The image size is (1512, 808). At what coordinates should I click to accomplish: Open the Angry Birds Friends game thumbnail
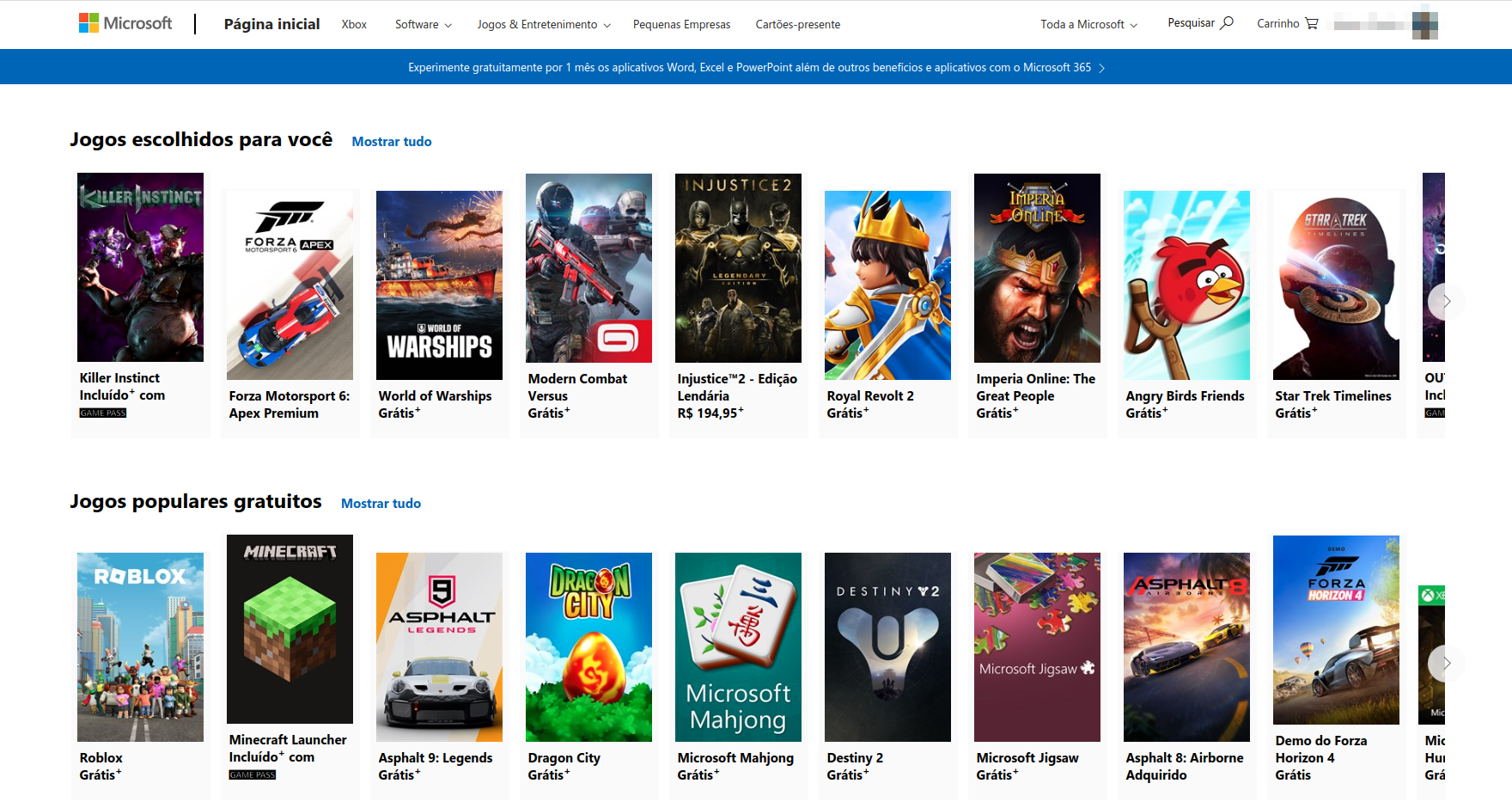(x=1186, y=285)
